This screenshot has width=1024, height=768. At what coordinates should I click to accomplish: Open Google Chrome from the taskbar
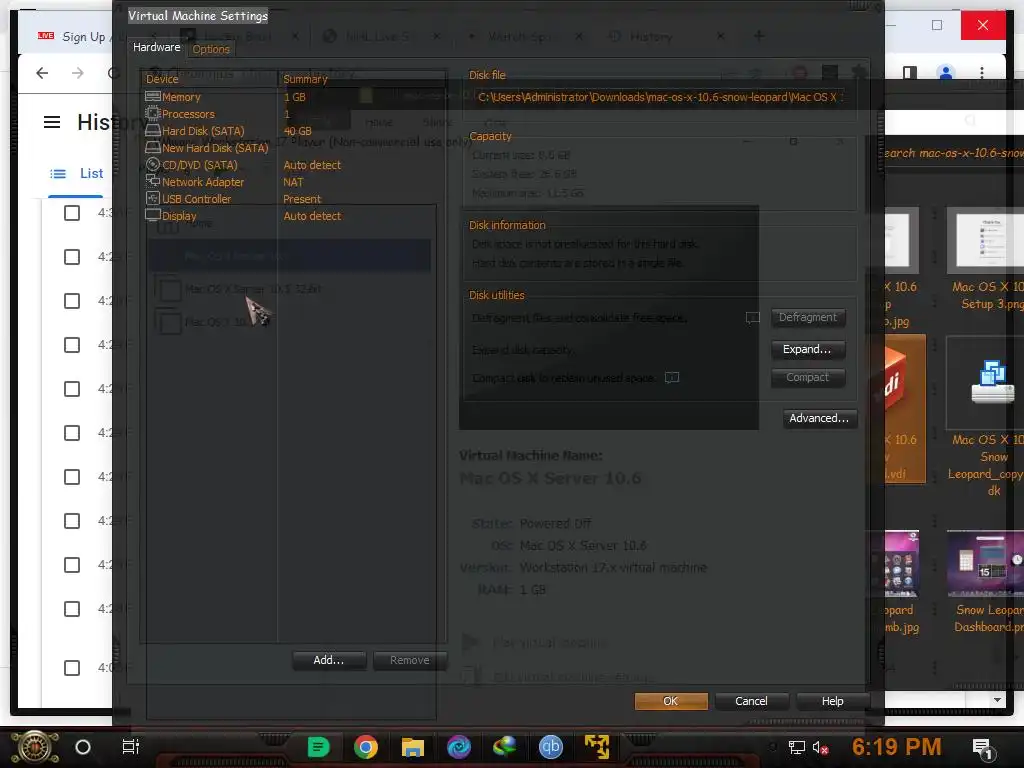(366, 747)
